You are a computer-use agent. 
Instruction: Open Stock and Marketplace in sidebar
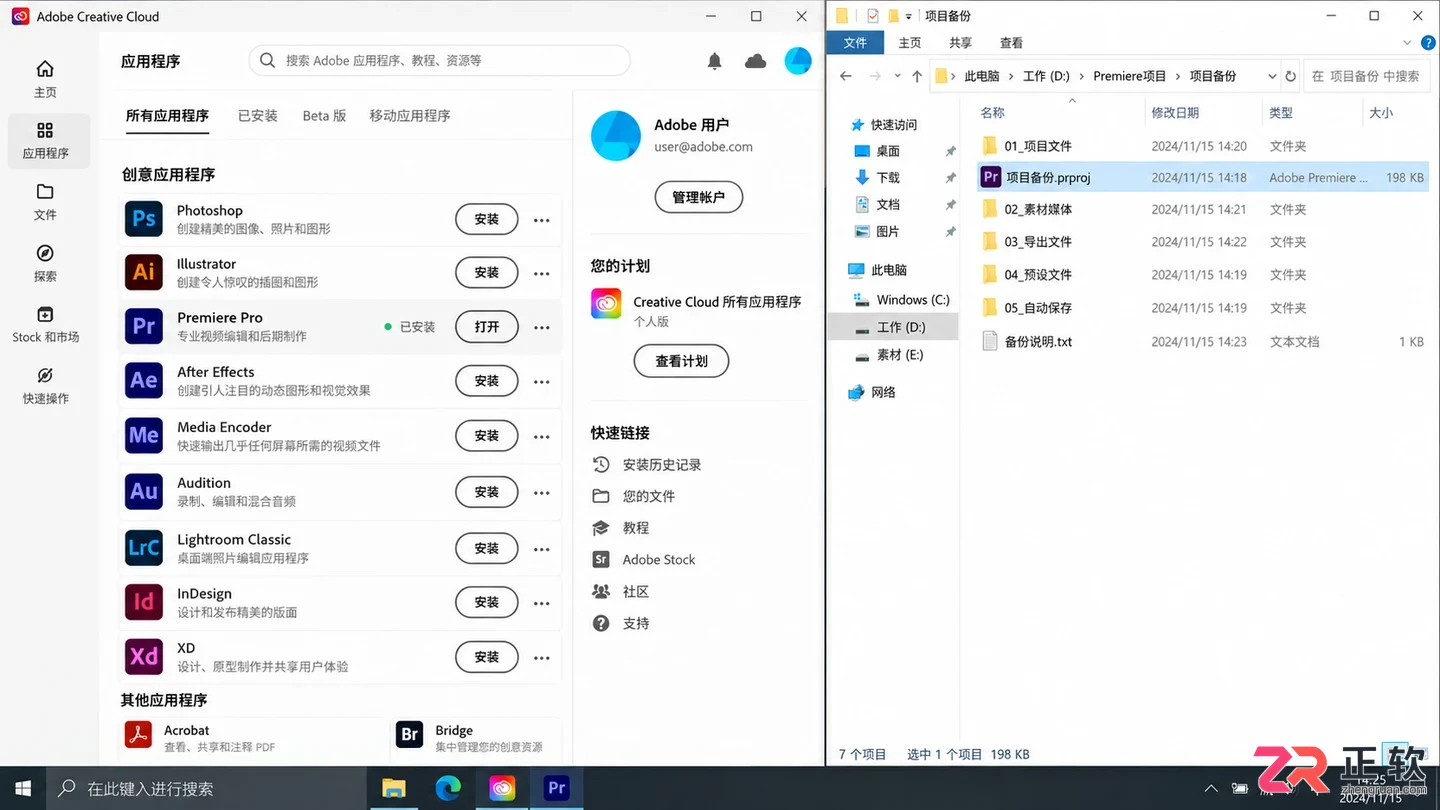coord(45,324)
